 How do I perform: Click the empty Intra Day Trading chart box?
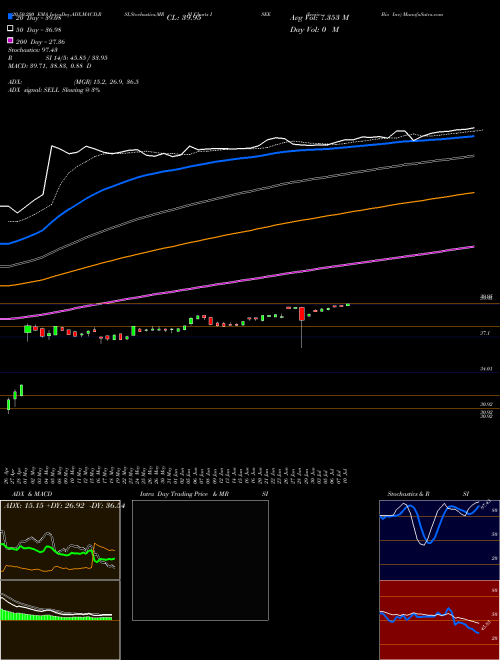click(x=200, y=560)
